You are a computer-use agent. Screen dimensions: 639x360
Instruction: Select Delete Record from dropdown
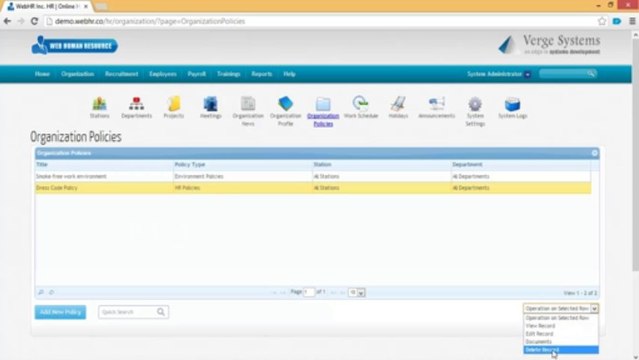click(x=561, y=350)
